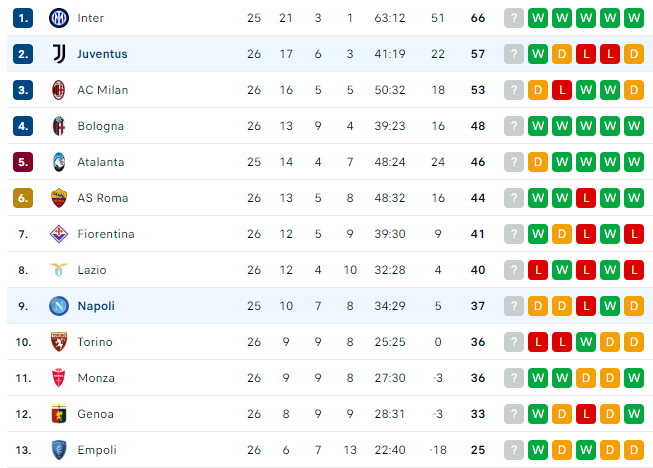Select AC Milan's red L result badge
Screen dimensions: 653x468
(x=562, y=90)
